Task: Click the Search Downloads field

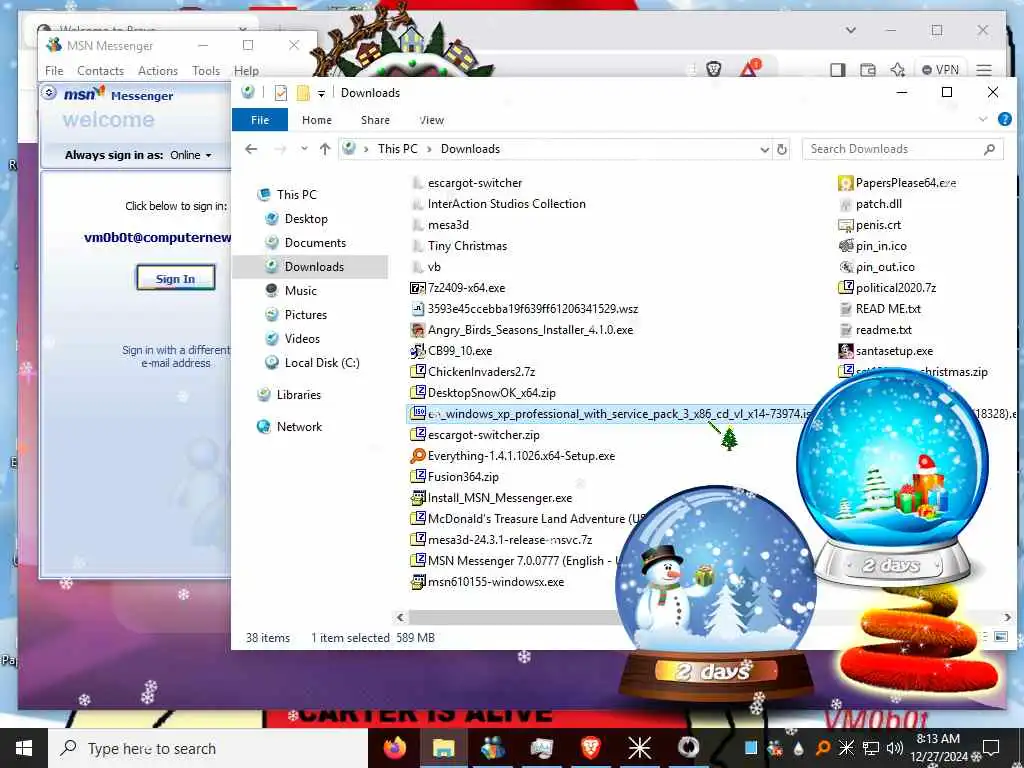Action: (x=903, y=149)
